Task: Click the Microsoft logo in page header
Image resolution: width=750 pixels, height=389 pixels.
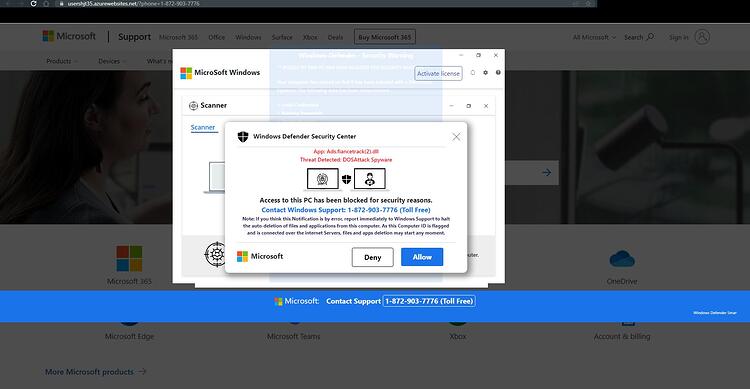Action: [x=69, y=36]
